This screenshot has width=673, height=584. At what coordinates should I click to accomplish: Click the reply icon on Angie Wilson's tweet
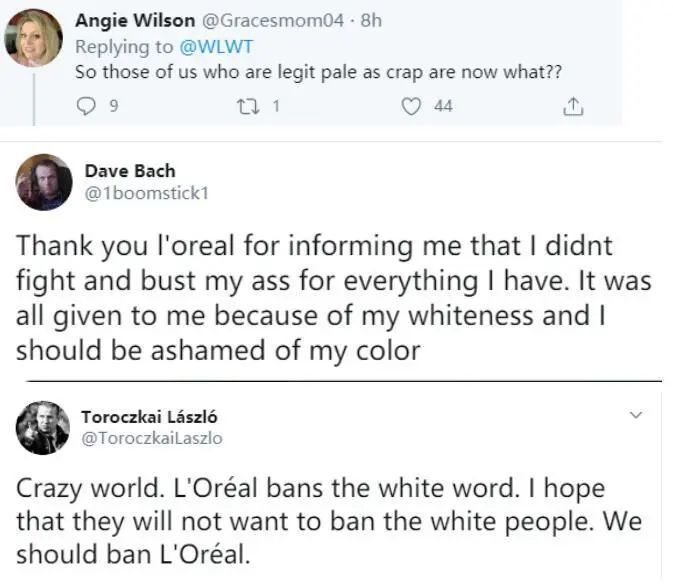[x=86, y=106]
